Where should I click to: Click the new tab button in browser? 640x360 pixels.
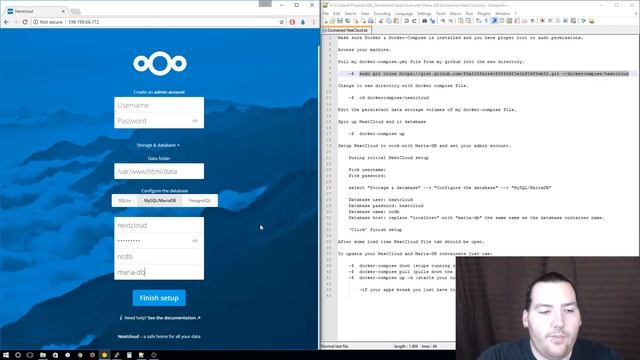pyautogui.click(x=75, y=11)
